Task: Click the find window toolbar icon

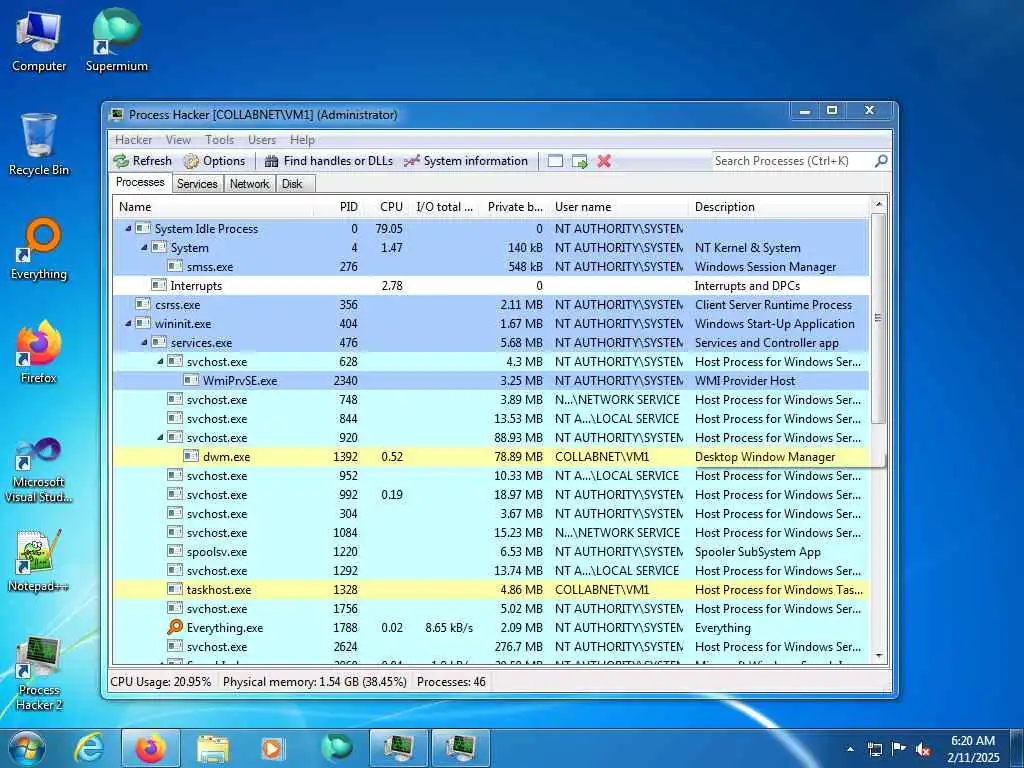Action: (x=555, y=161)
